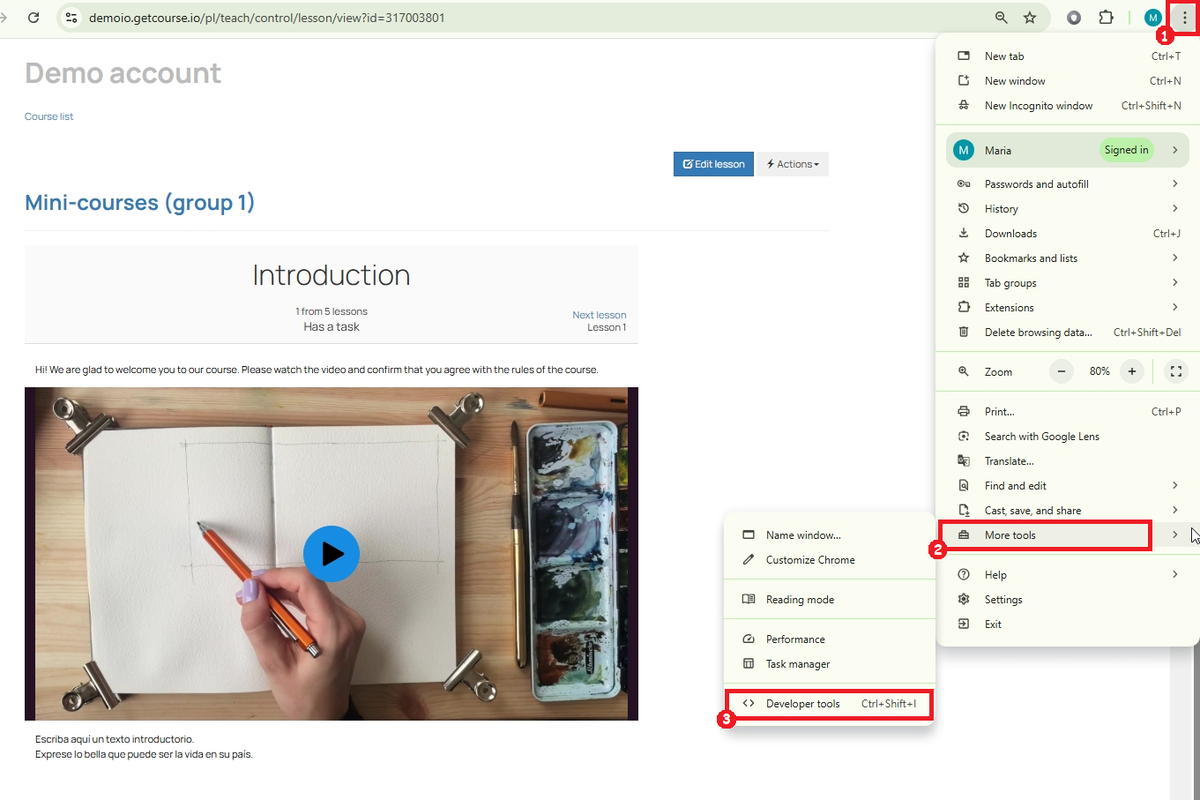The width and height of the screenshot is (1200, 800).
Task: Increase zoom with the plus button
Action: click(1132, 371)
